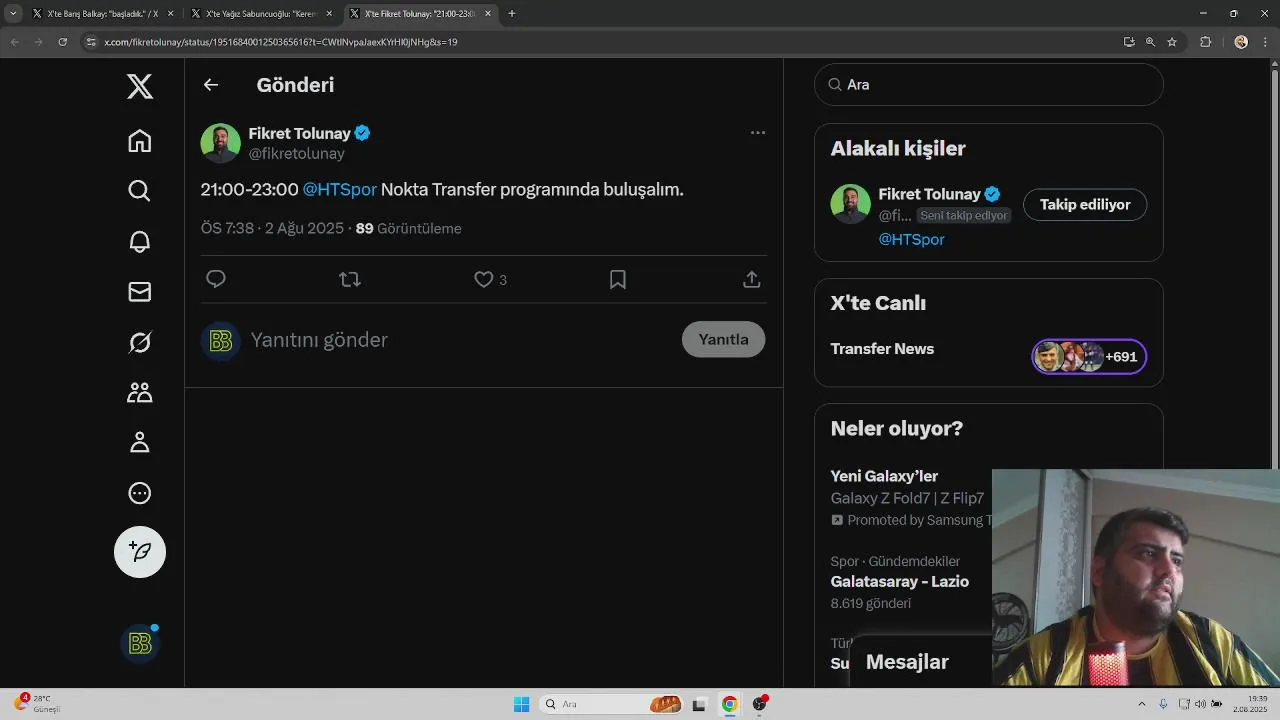Open Notifications bell icon
1280x720 pixels.
(140, 241)
